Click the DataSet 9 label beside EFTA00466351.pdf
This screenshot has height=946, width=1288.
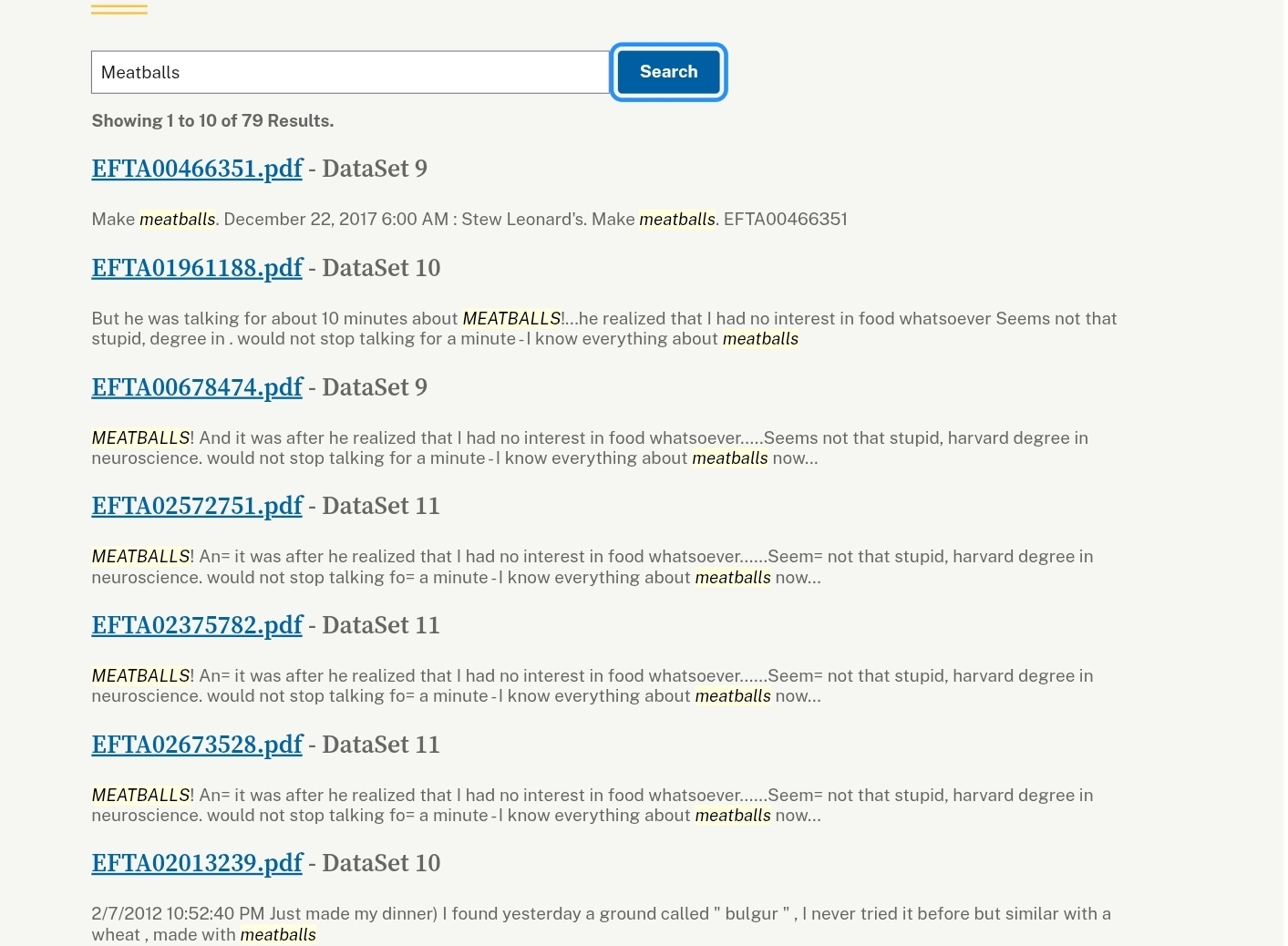[375, 169]
